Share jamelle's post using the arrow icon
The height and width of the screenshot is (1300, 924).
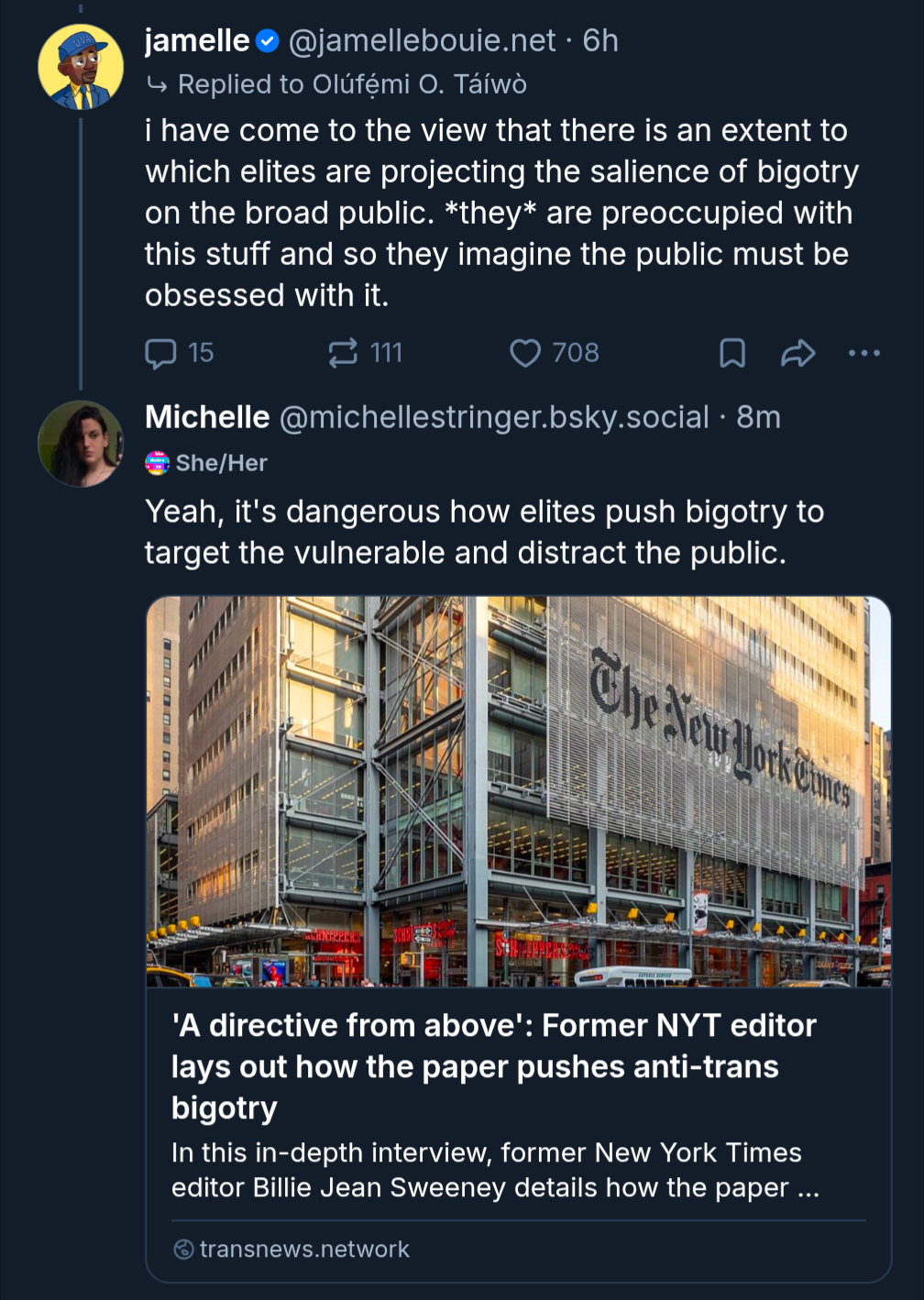point(797,353)
